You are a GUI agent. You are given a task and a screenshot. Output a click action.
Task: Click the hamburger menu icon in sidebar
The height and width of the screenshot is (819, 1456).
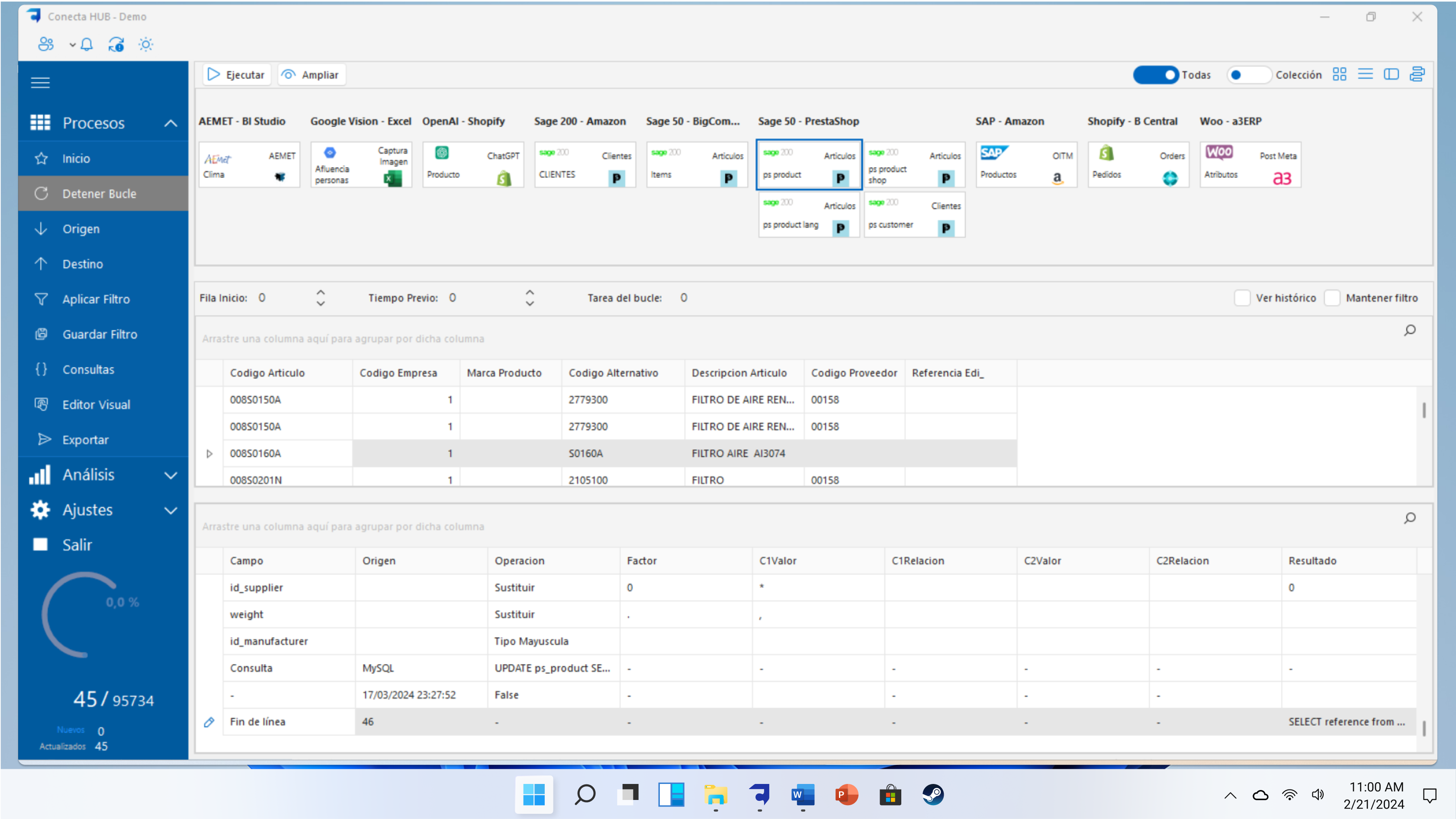coord(40,83)
